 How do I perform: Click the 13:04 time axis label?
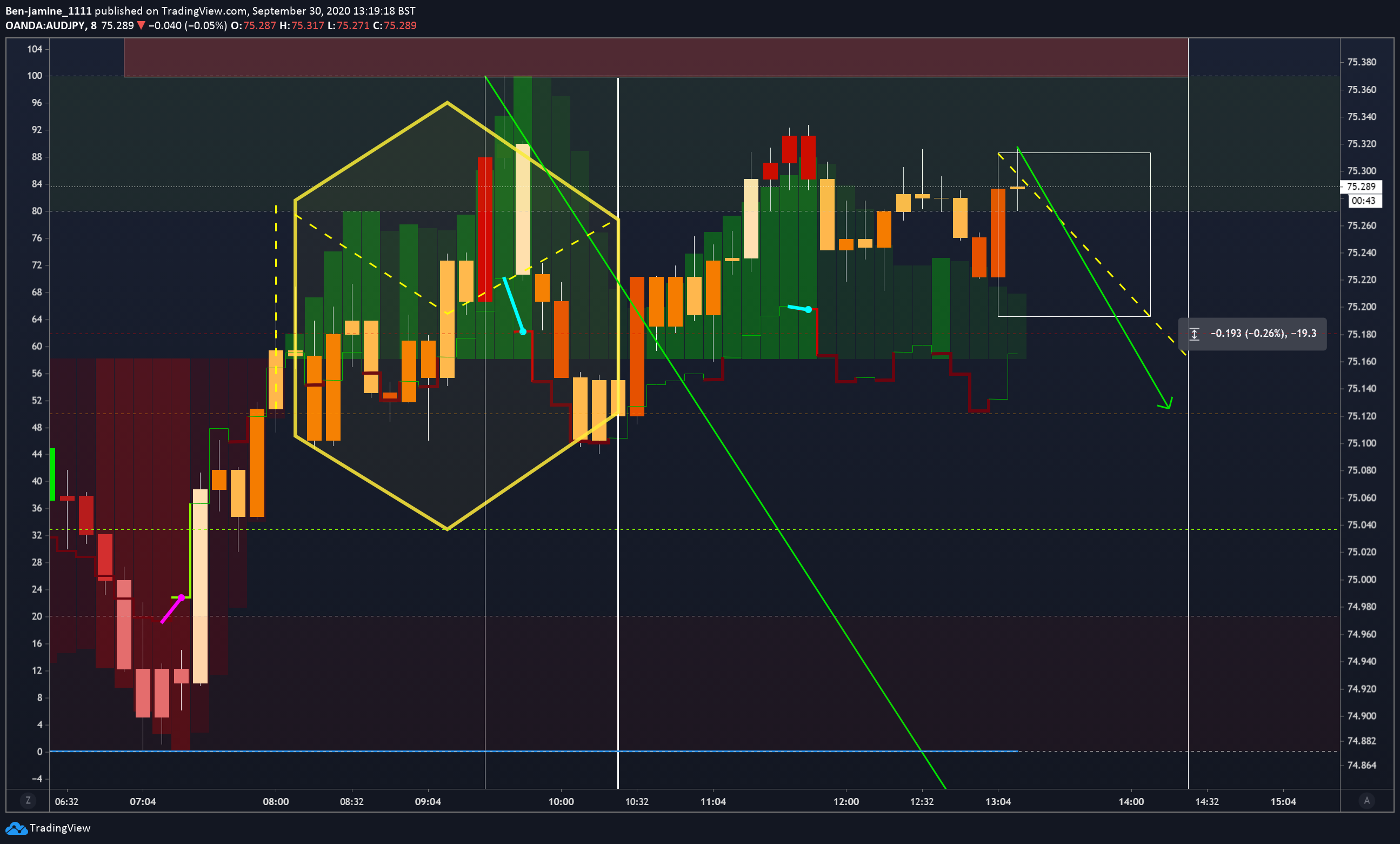[x=998, y=801]
